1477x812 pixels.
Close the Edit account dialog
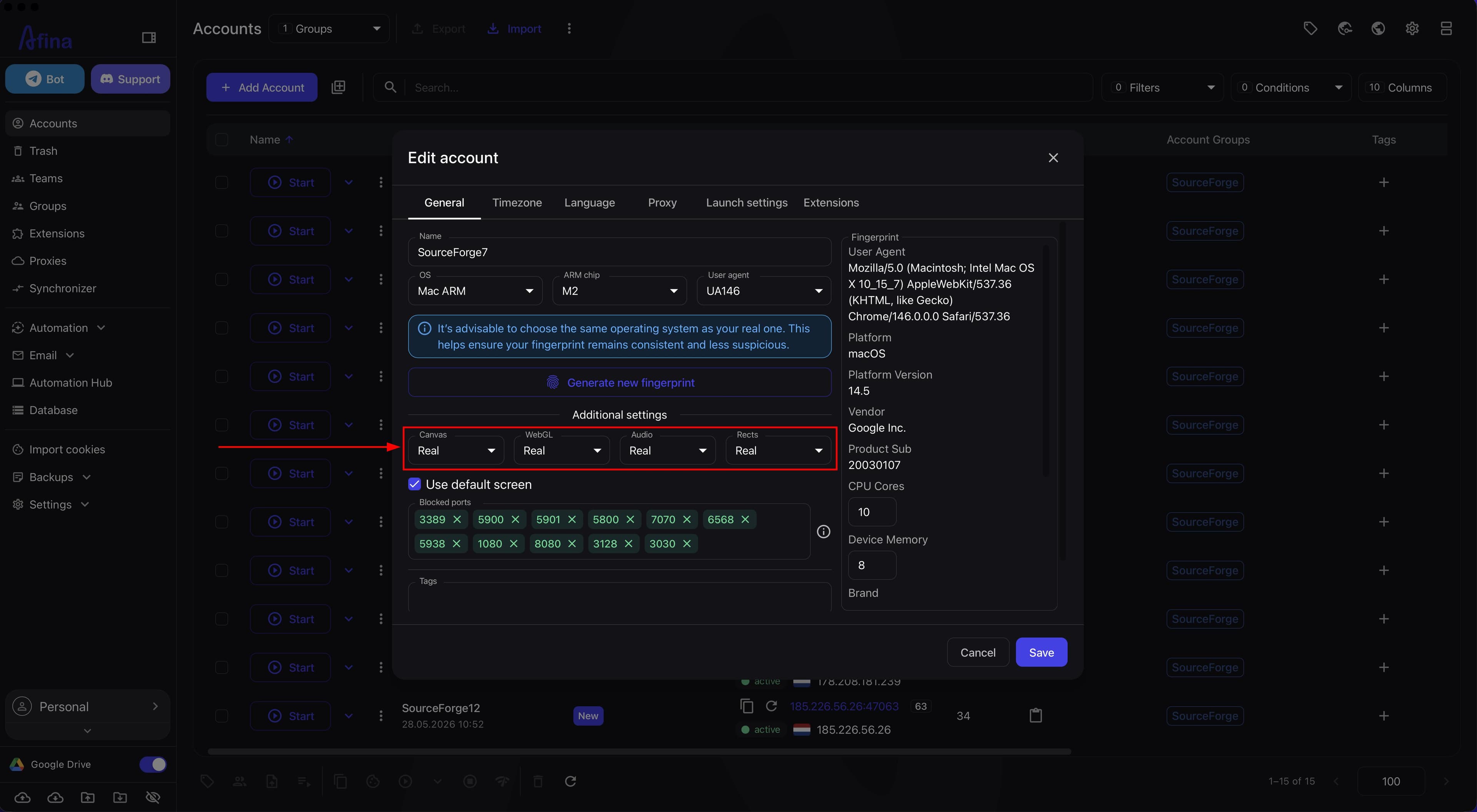pos(1053,158)
